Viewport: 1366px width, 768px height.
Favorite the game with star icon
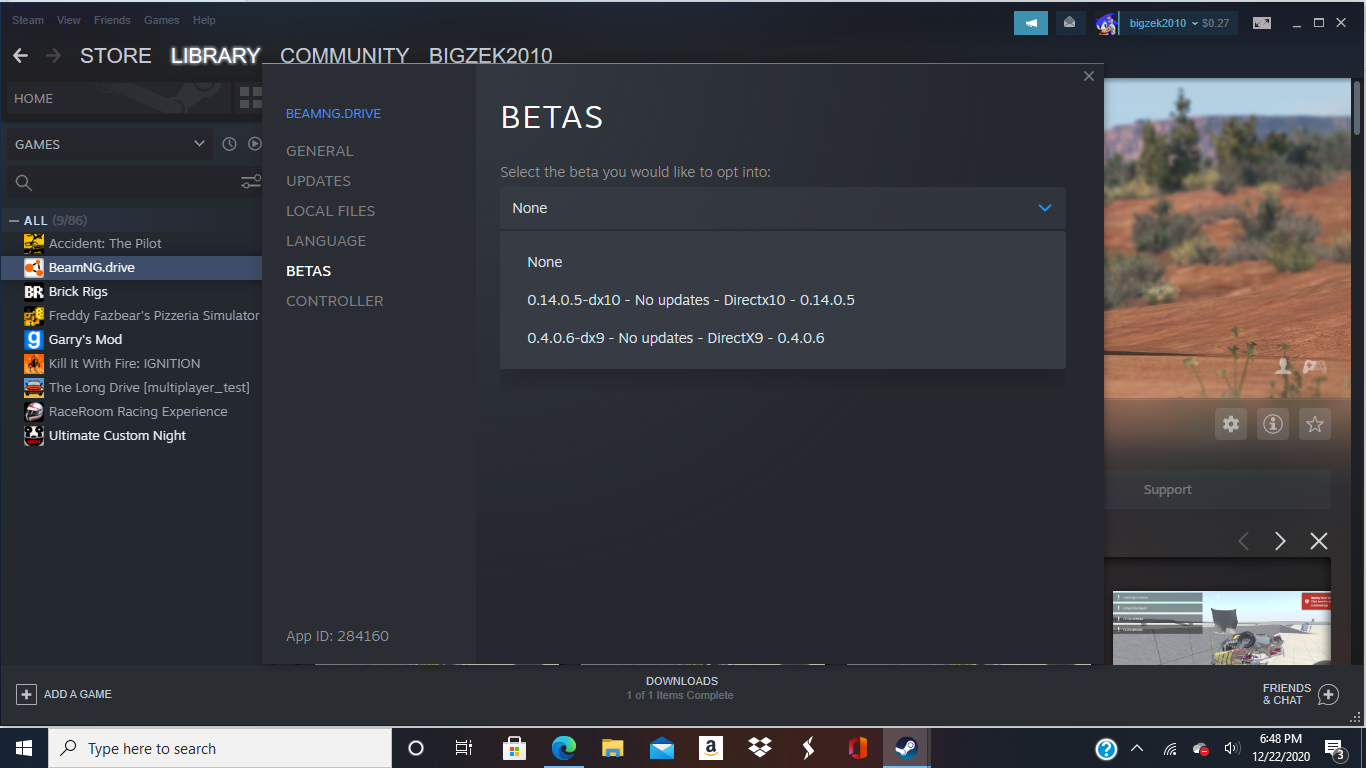pos(1315,424)
